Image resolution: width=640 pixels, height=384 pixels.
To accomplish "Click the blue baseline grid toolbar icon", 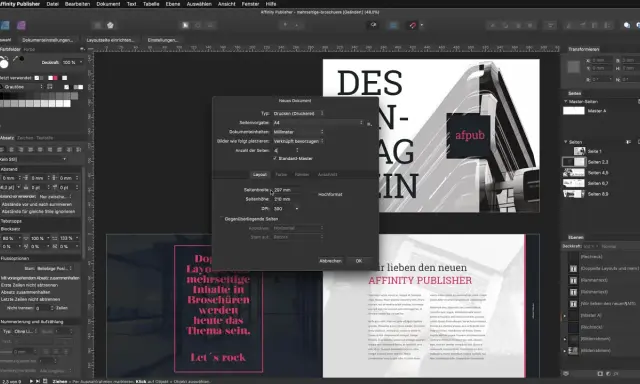I will [393, 25].
